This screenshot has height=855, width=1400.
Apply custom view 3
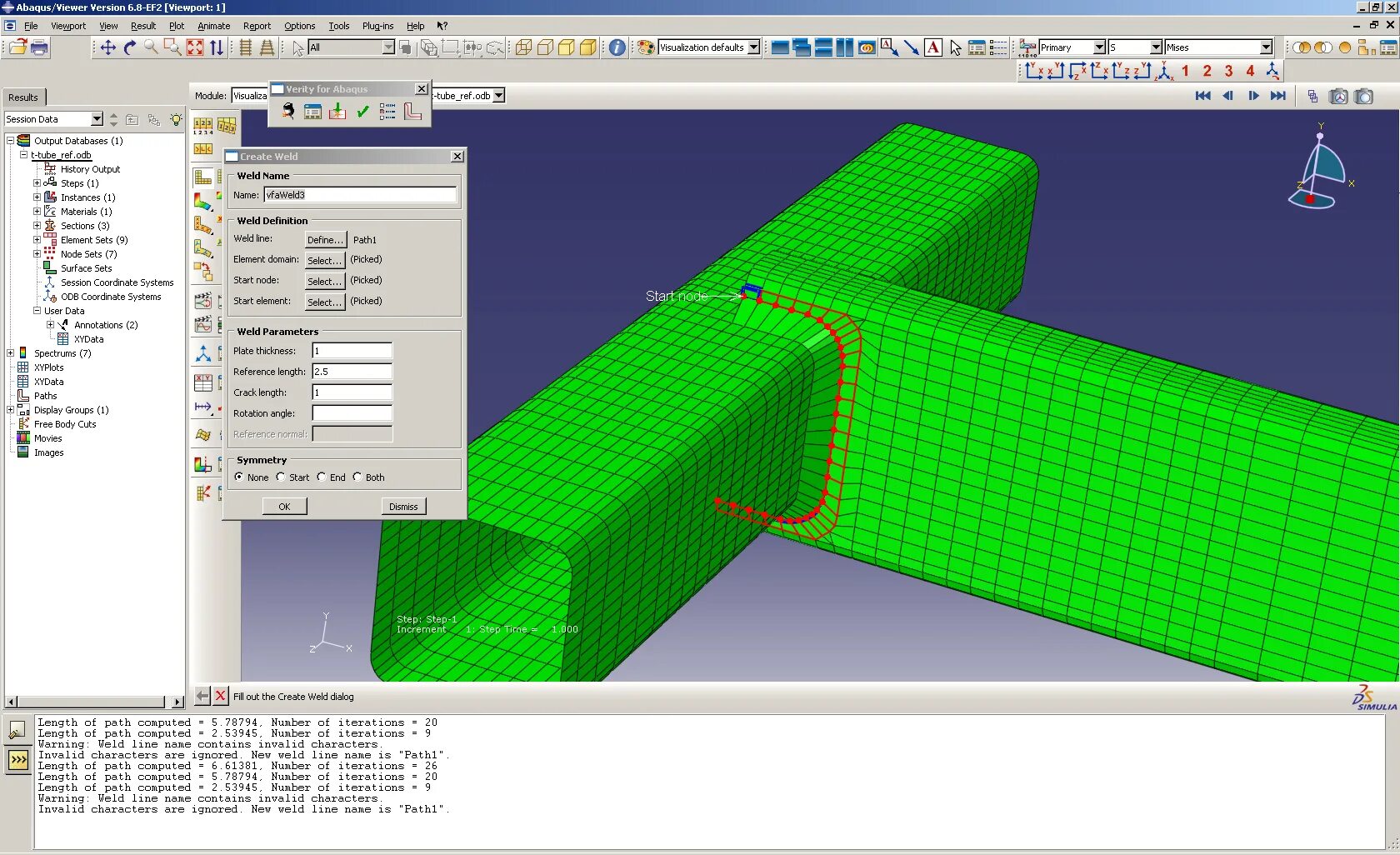pos(1228,72)
